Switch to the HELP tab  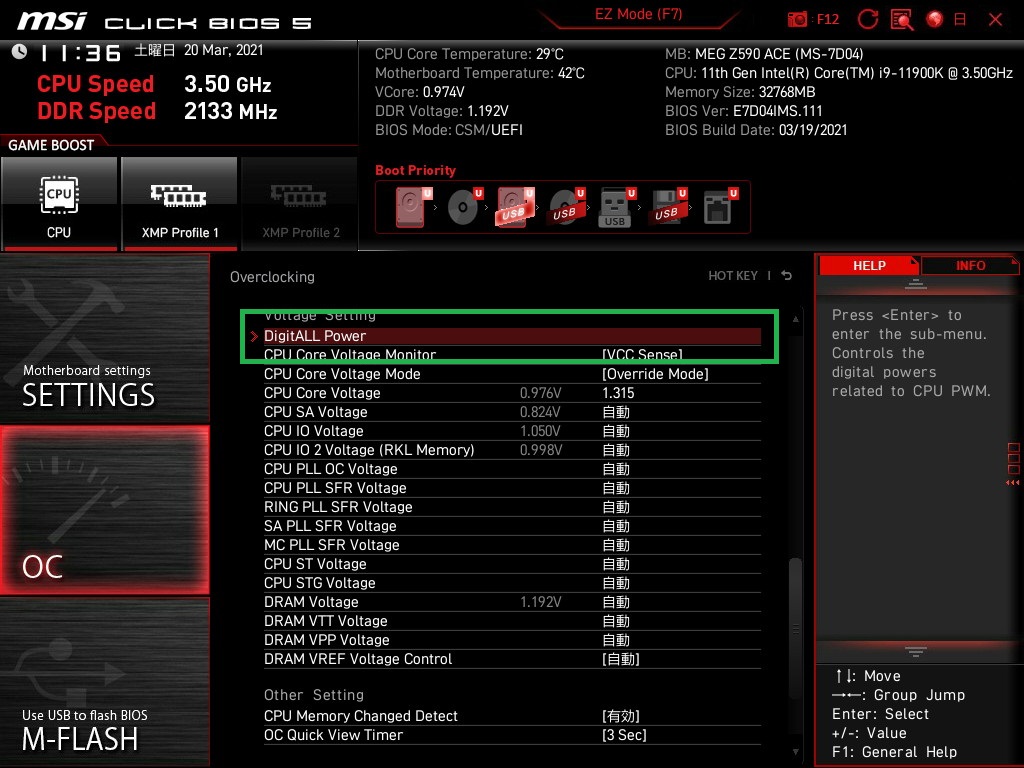click(869, 265)
